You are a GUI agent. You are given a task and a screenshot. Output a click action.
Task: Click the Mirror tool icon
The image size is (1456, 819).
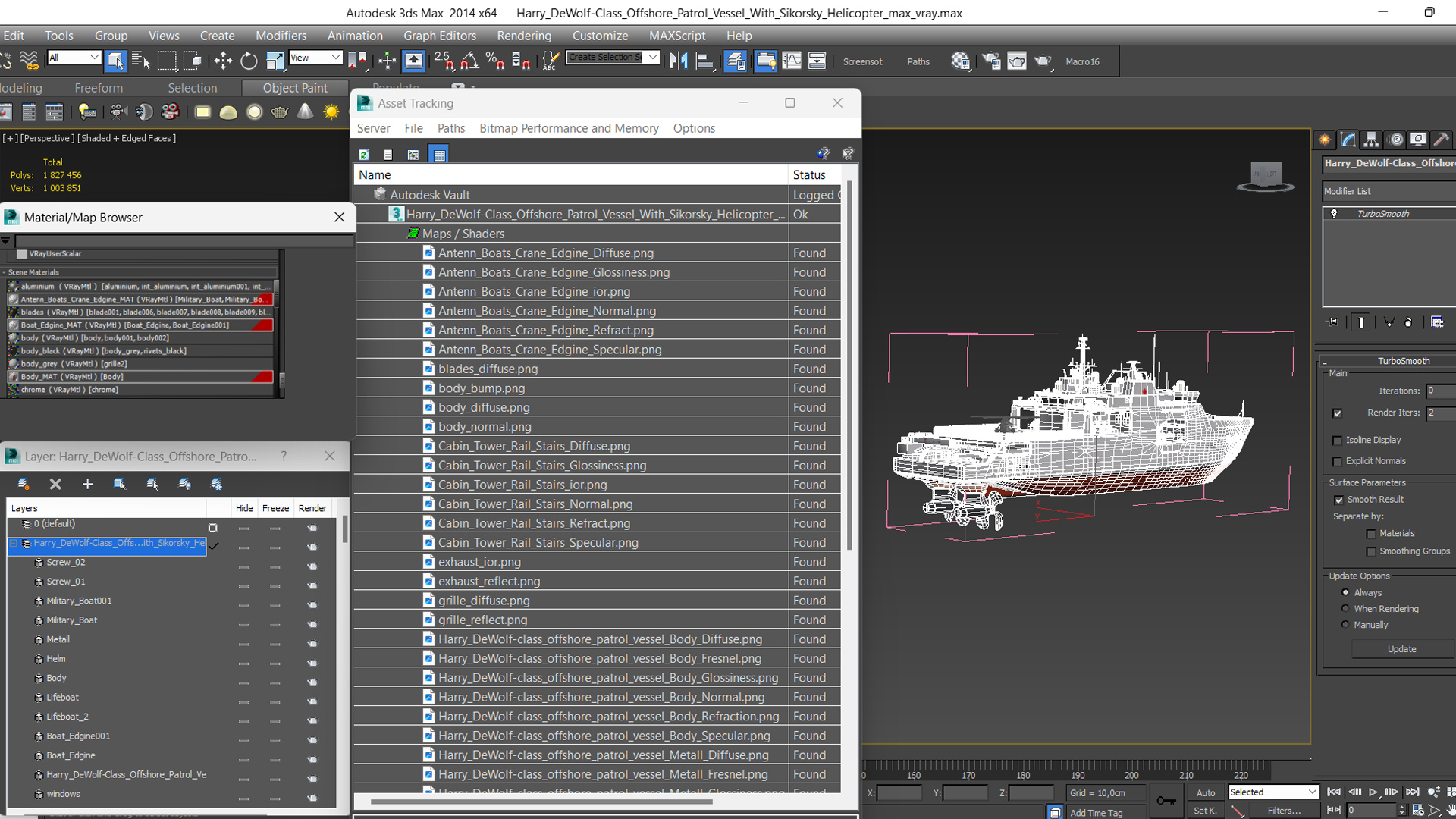[679, 61]
